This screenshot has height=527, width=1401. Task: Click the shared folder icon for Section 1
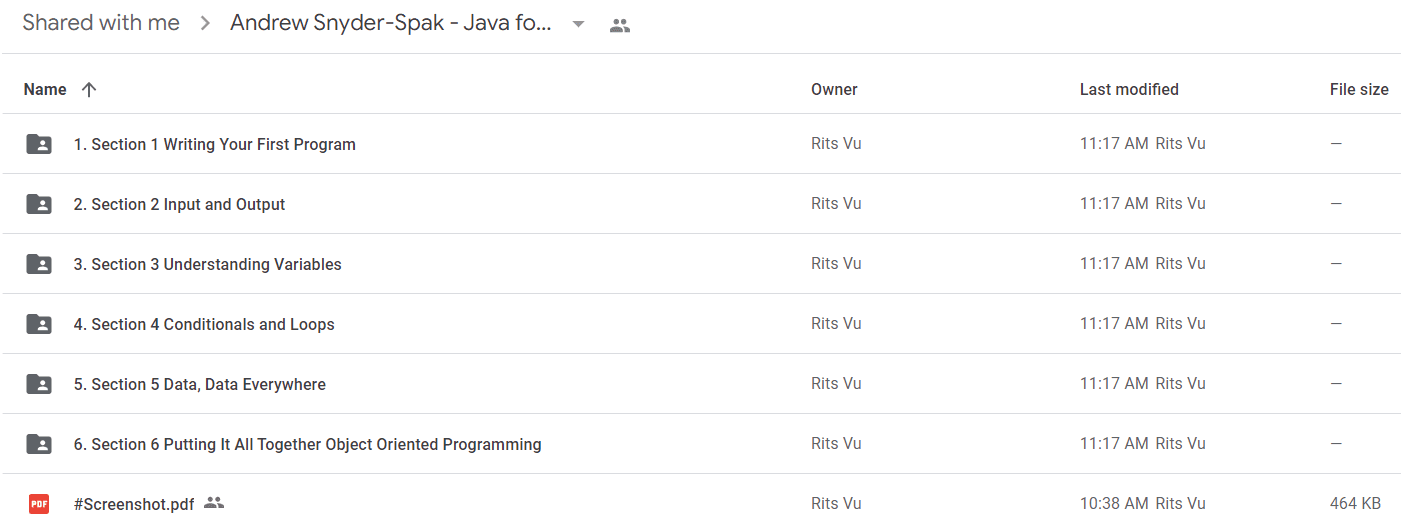coord(39,144)
